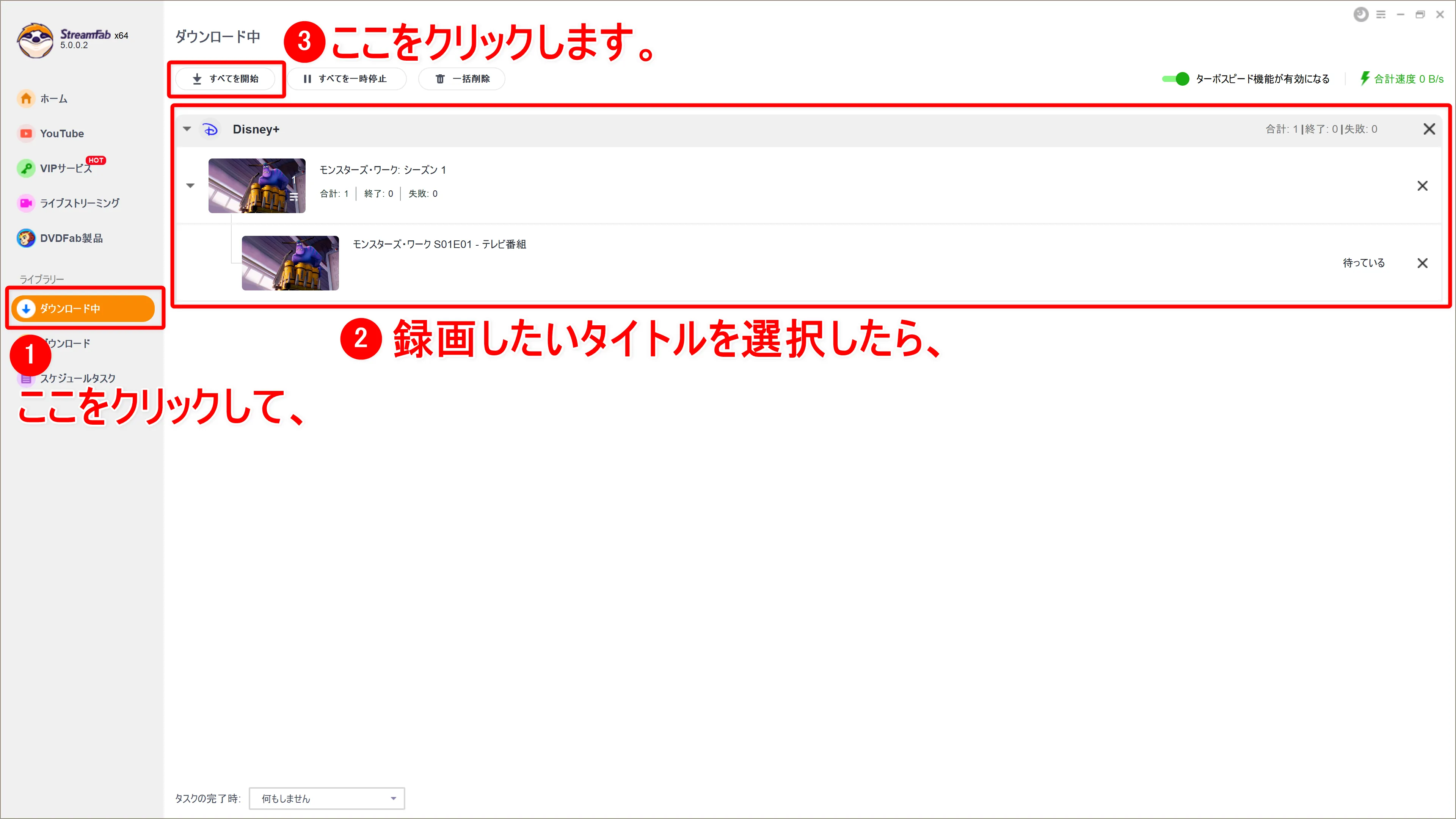This screenshot has width=1456, height=819.
Task: Click the red YouTube play icon
Action: pos(26,133)
